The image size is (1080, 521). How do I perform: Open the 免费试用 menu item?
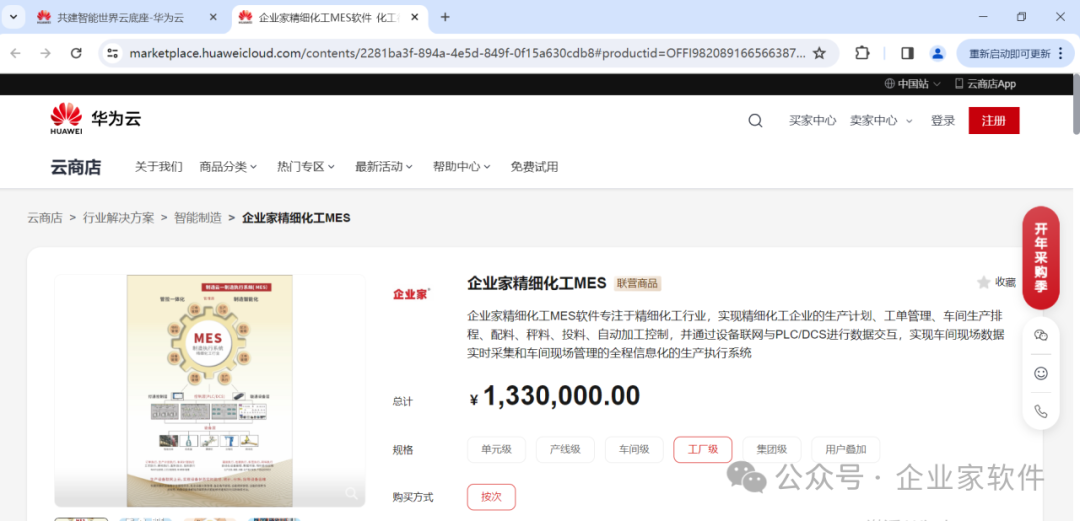[534, 167]
